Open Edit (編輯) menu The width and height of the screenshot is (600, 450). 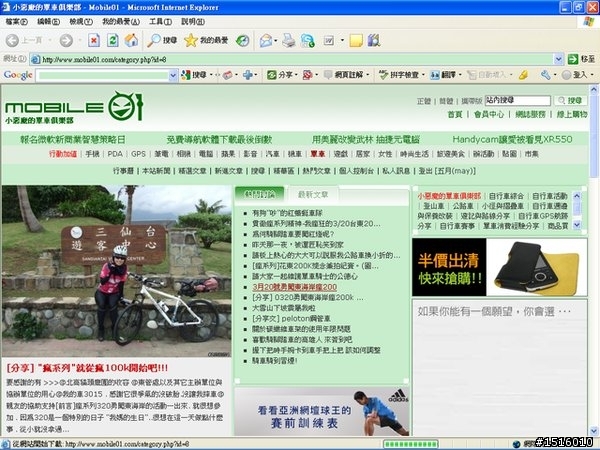point(48,22)
